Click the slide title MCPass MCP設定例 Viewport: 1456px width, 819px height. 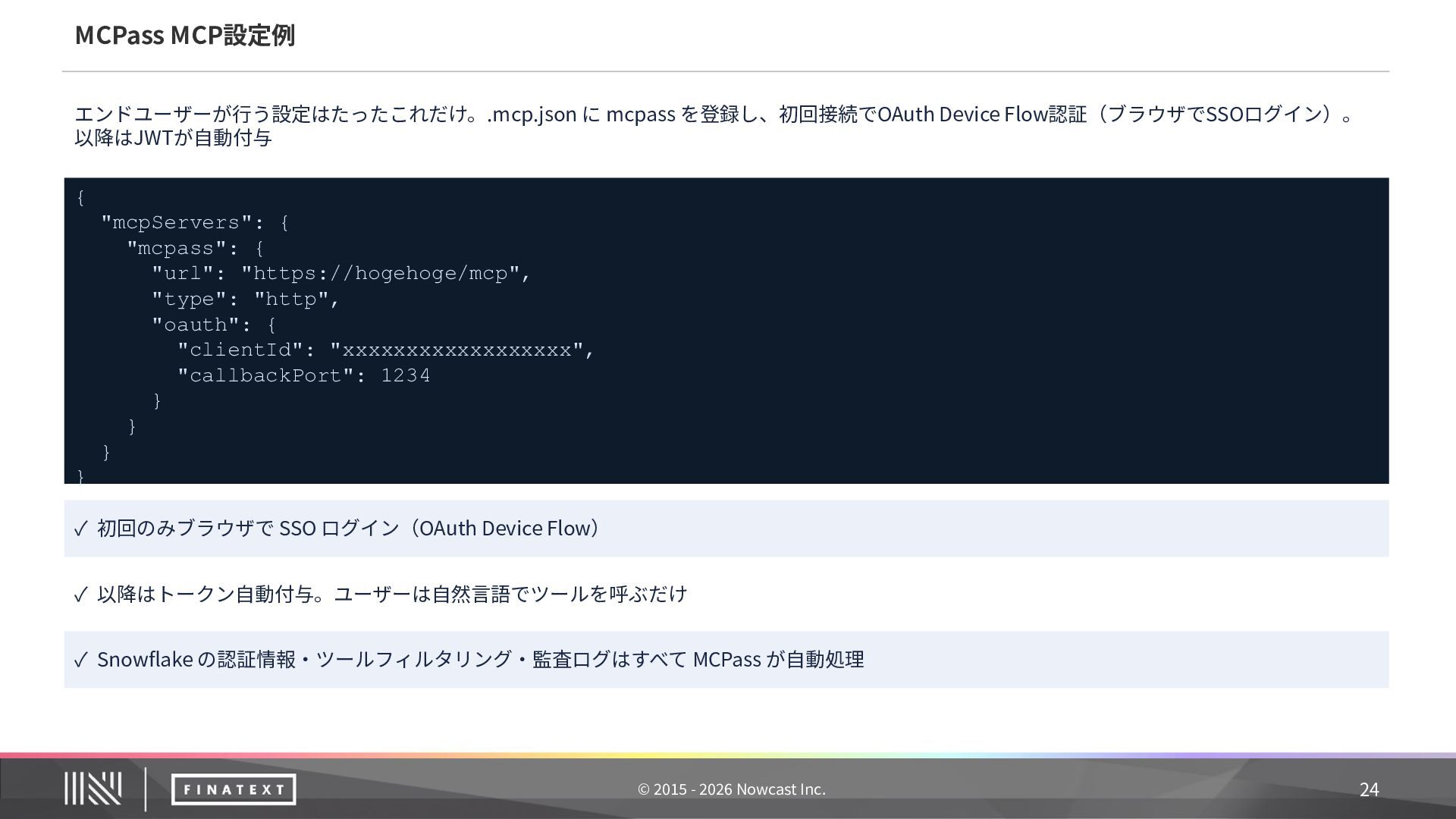click(x=184, y=35)
